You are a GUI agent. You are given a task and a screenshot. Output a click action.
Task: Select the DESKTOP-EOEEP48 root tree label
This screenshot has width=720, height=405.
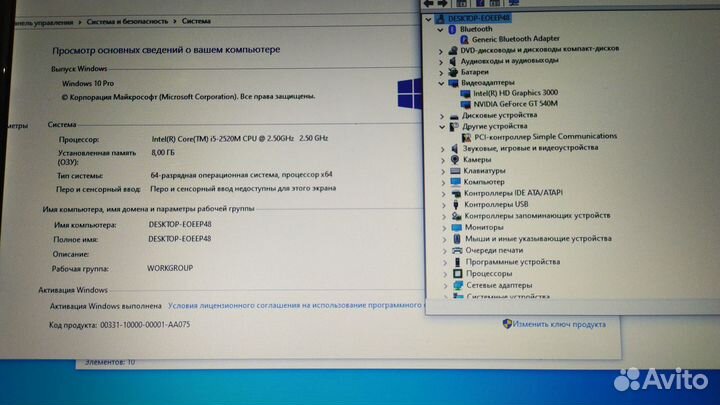(478, 18)
